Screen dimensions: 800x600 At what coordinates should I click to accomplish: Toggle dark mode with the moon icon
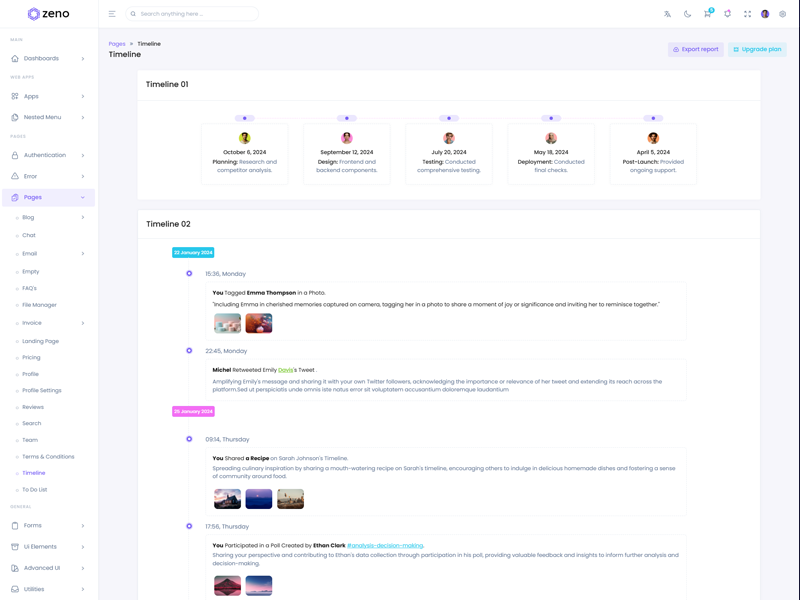point(687,14)
